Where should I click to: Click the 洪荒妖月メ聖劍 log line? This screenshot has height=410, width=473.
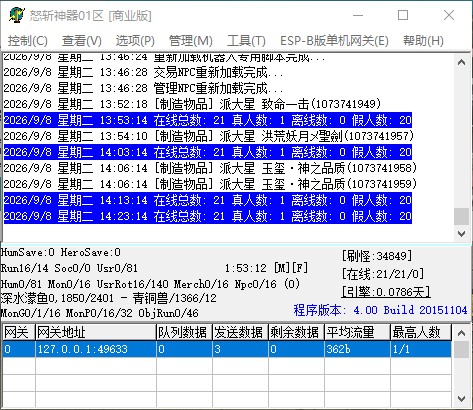pos(209,136)
